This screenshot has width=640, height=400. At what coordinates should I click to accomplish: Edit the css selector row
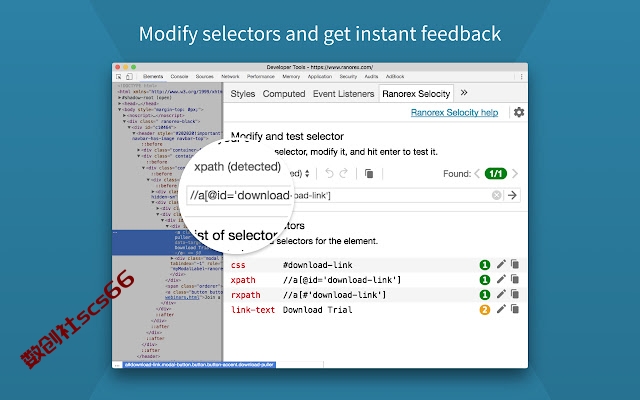(501, 264)
